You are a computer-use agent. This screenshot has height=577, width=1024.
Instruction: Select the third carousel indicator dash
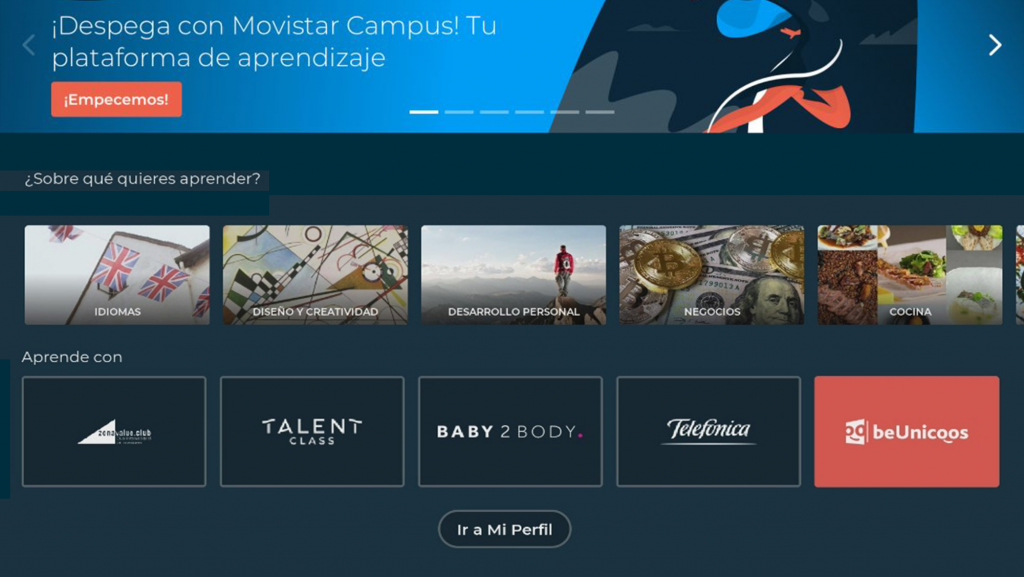pos(494,112)
